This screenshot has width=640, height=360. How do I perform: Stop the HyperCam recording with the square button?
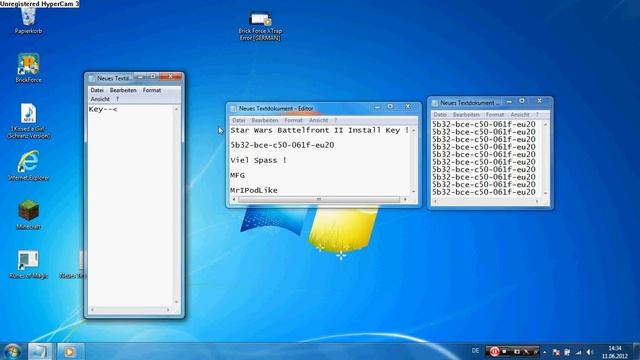coord(505,351)
